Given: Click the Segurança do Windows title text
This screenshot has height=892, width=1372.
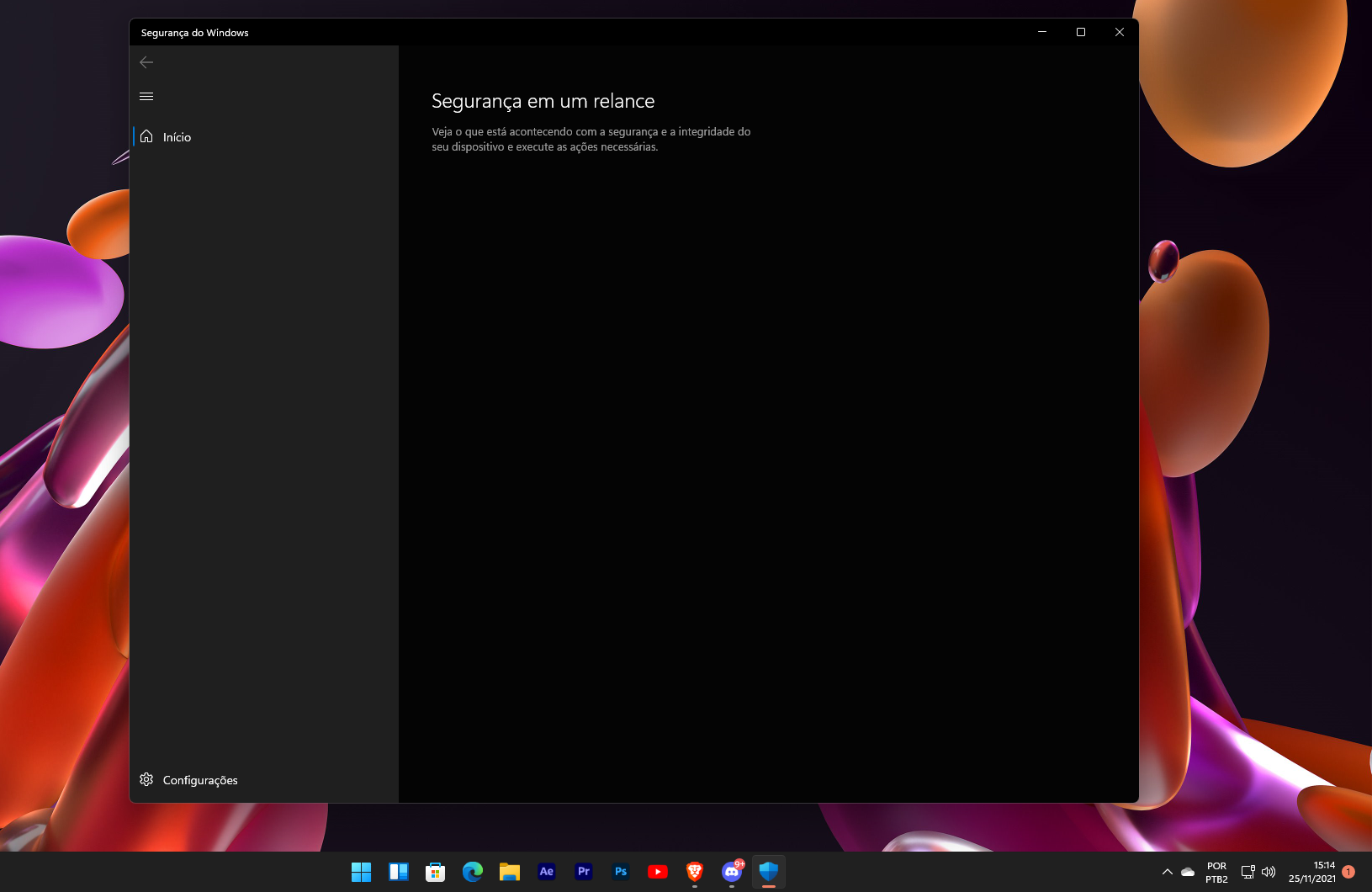Looking at the screenshot, I should coord(195,33).
